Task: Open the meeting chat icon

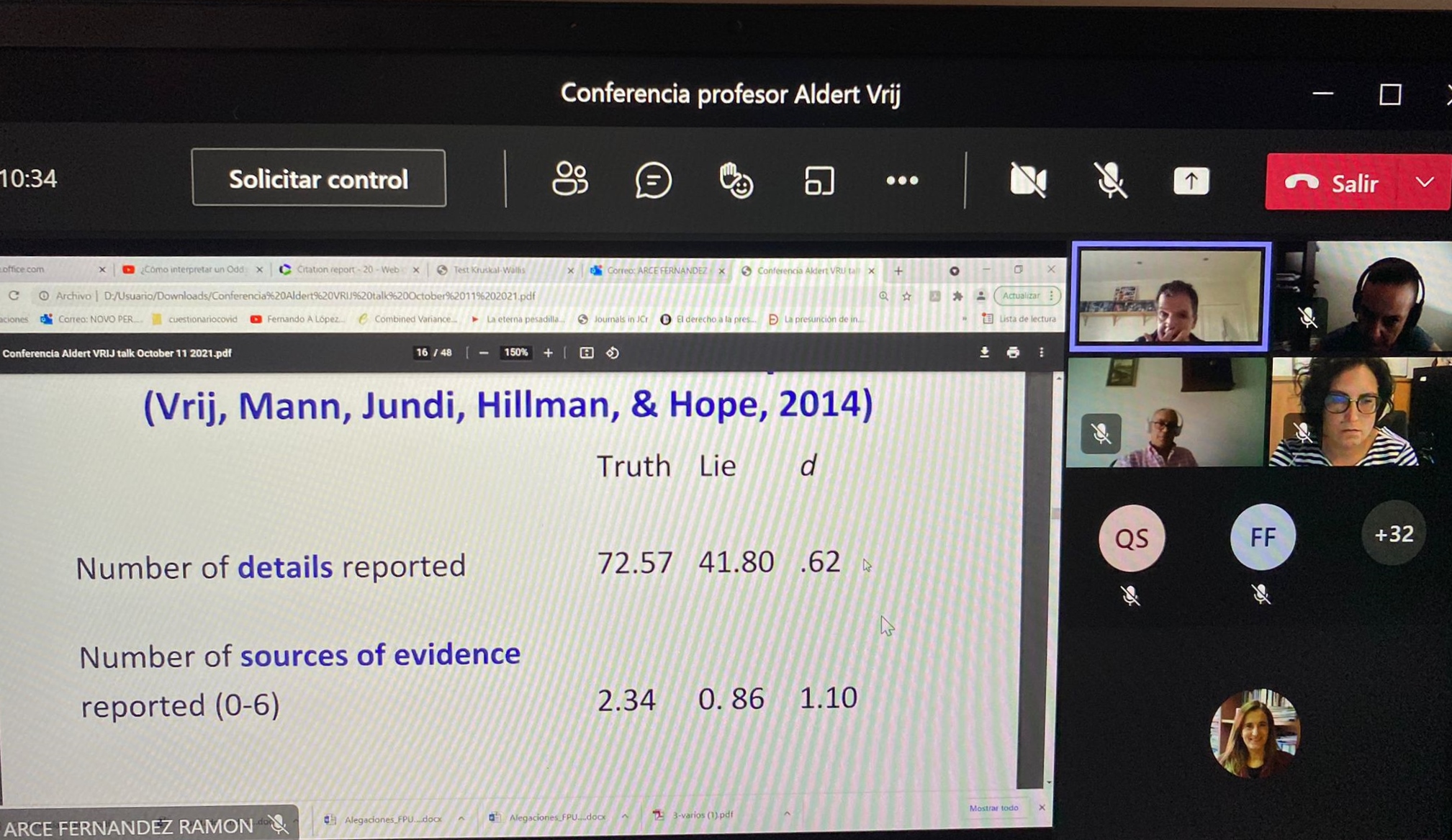Action: pyautogui.click(x=653, y=180)
